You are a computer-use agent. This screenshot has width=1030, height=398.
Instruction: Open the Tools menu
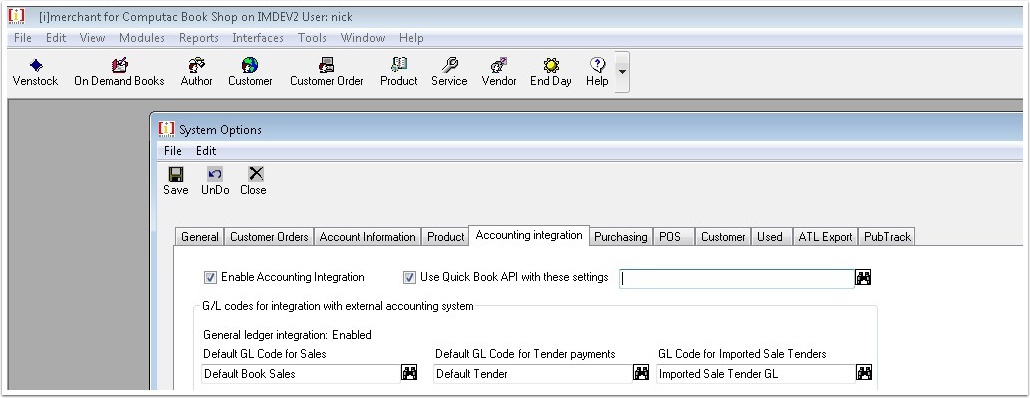312,38
